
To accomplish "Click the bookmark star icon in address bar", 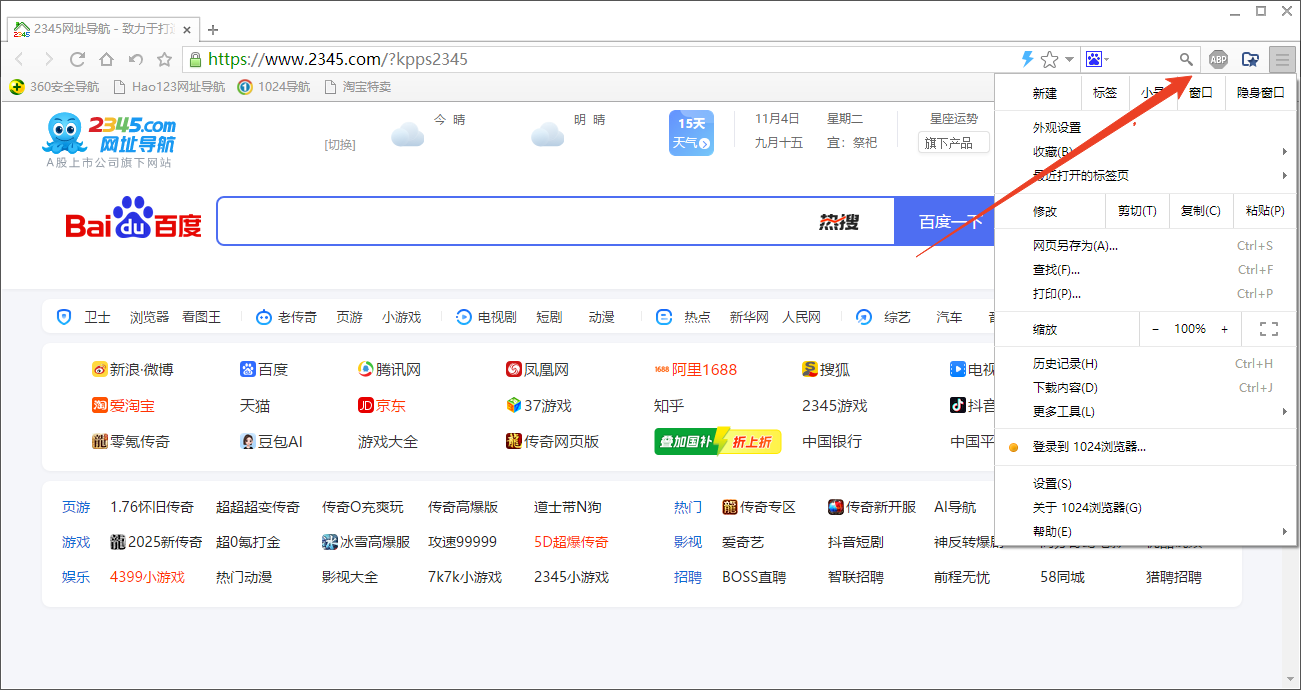I will click(1051, 59).
